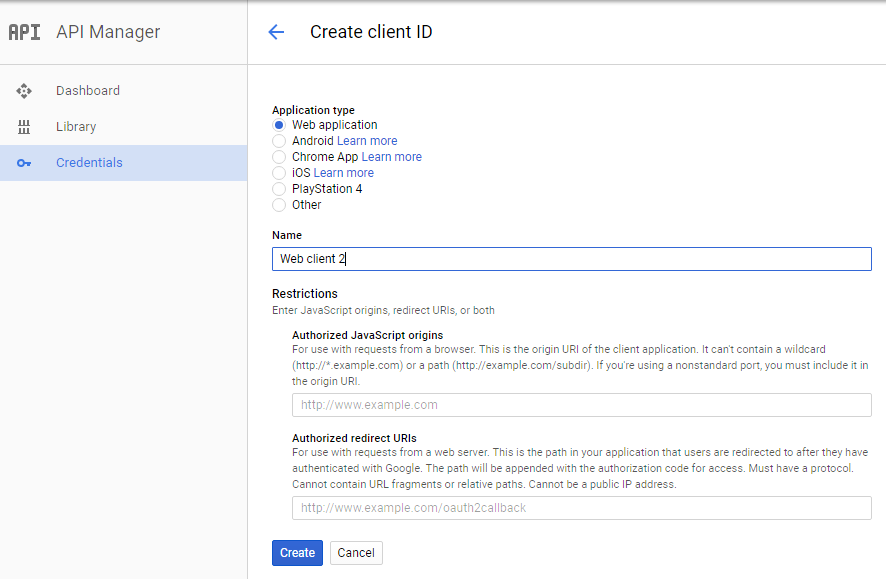Select the Android application type
This screenshot has height=579, width=886.
tap(279, 141)
